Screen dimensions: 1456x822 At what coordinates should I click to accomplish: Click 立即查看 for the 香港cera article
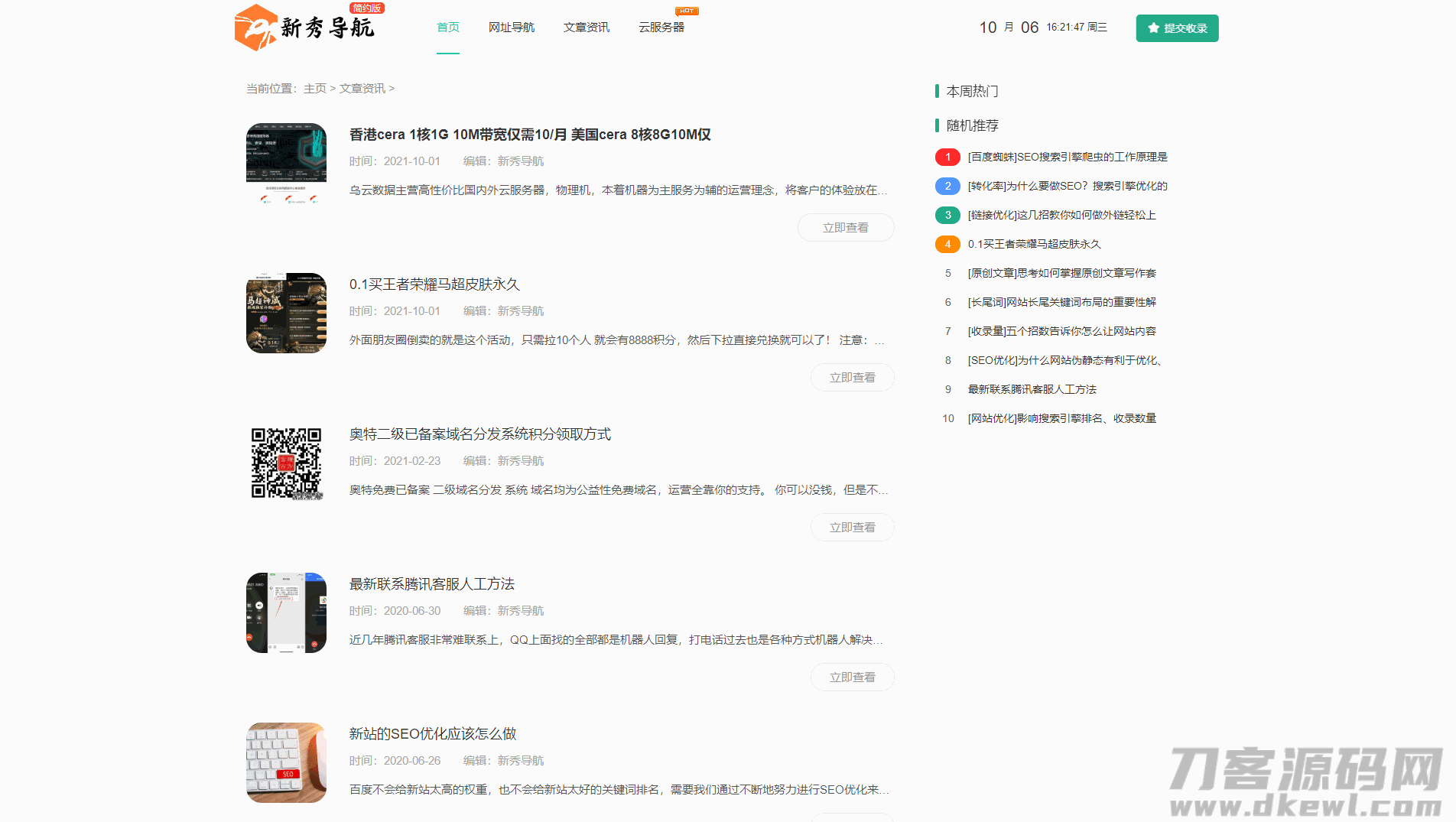pyautogui.click(x=846, y=228)
